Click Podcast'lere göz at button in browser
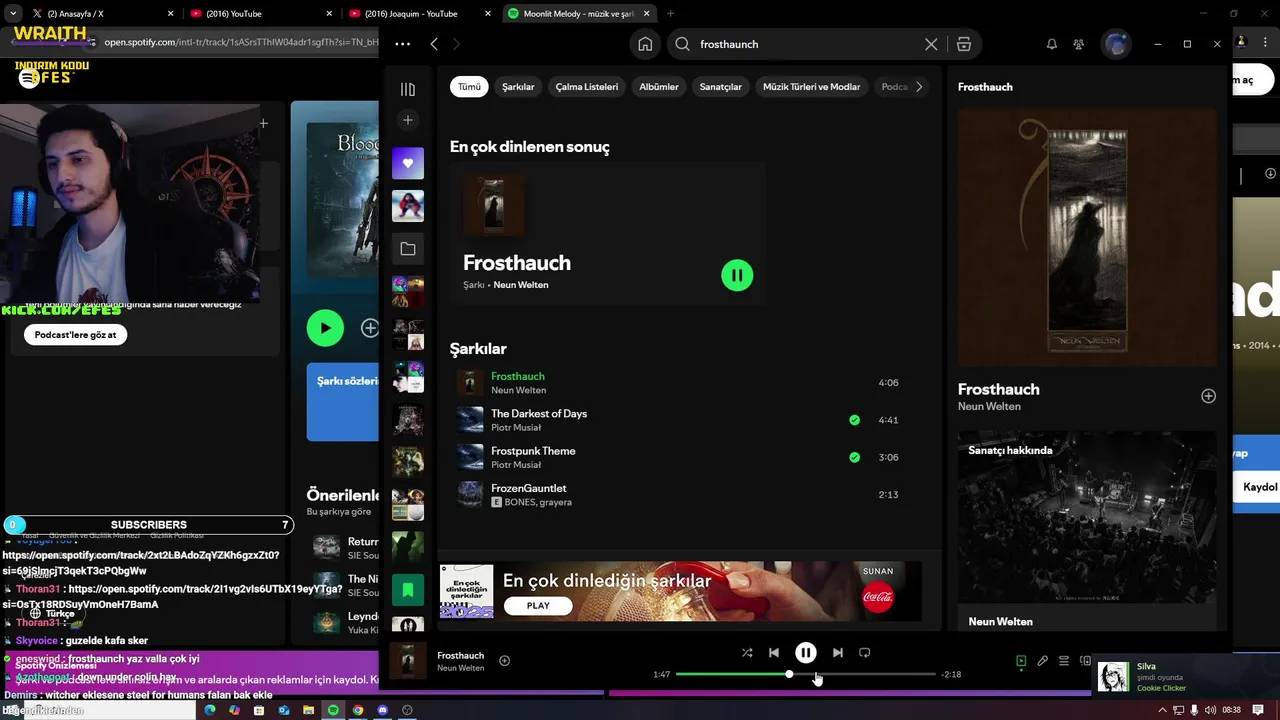 click(76, 335)
